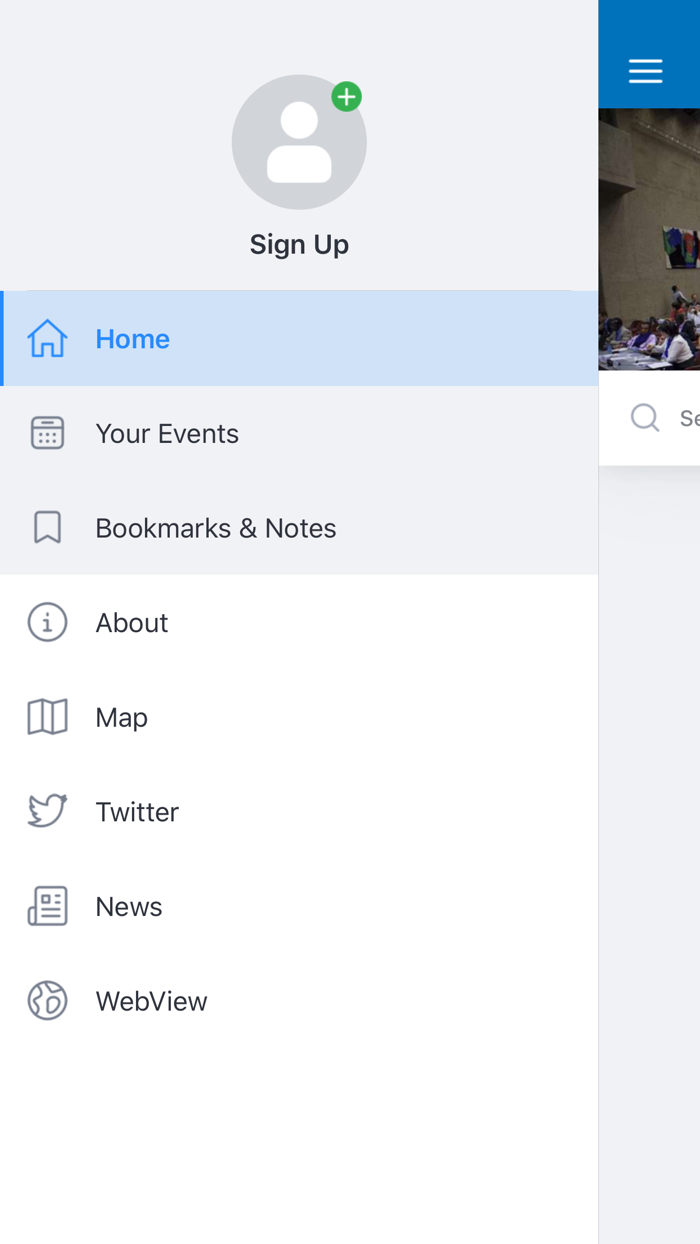Click the gray profile avatar placeholder
The height and width of the screenshot is (1244, 700).
point(299,142)
